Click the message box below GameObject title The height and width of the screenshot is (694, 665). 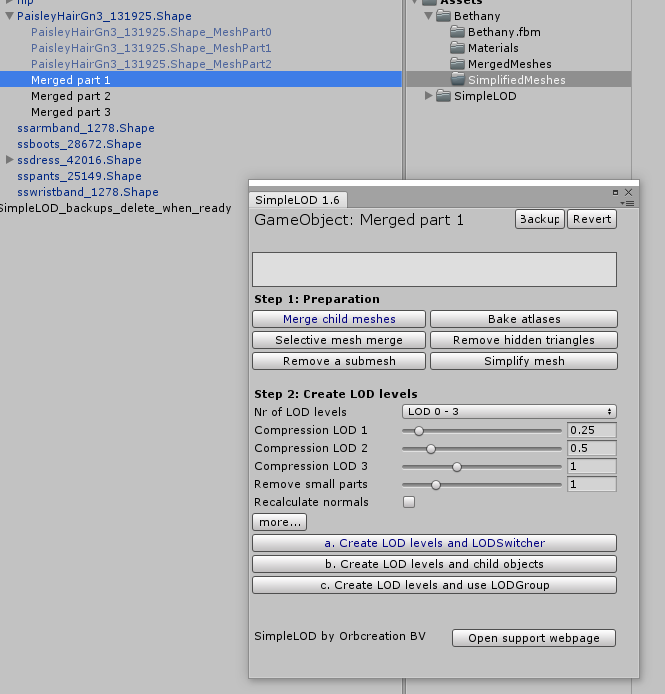tap(434, 270)
